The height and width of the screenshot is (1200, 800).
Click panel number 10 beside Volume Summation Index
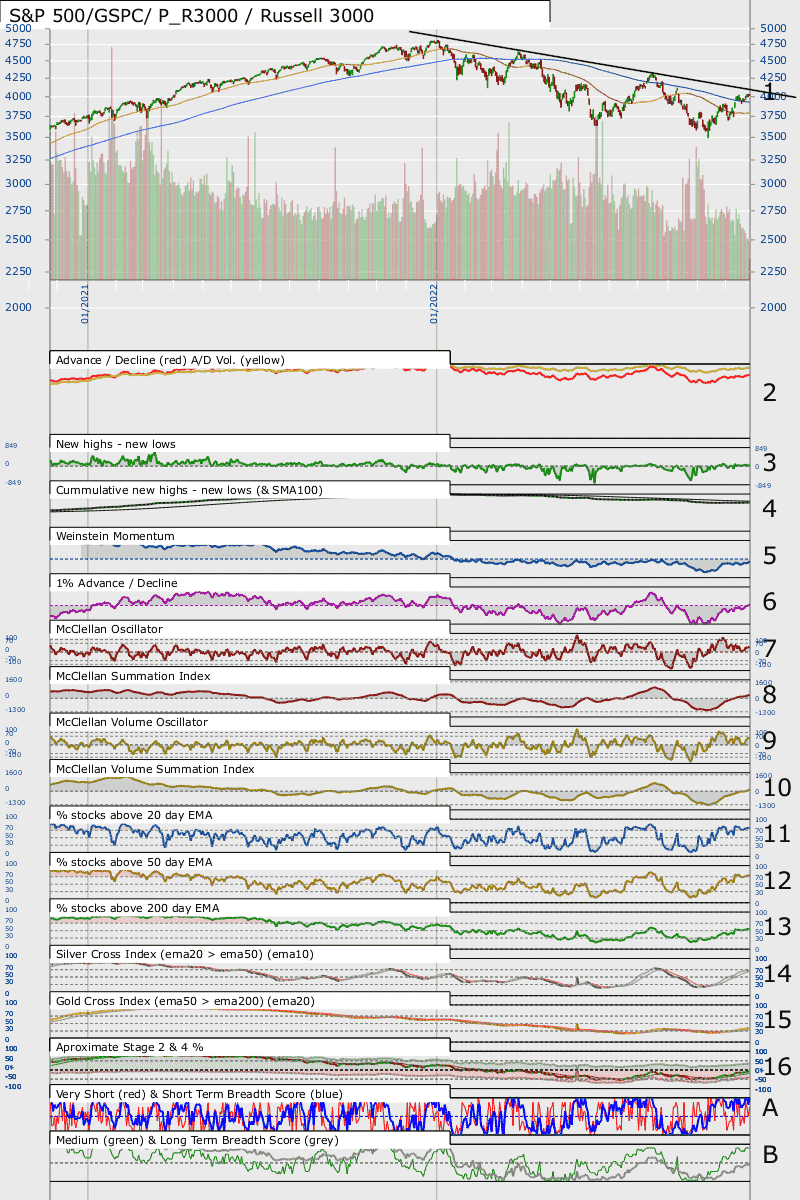pyautogui.click(x=777, y=787)
